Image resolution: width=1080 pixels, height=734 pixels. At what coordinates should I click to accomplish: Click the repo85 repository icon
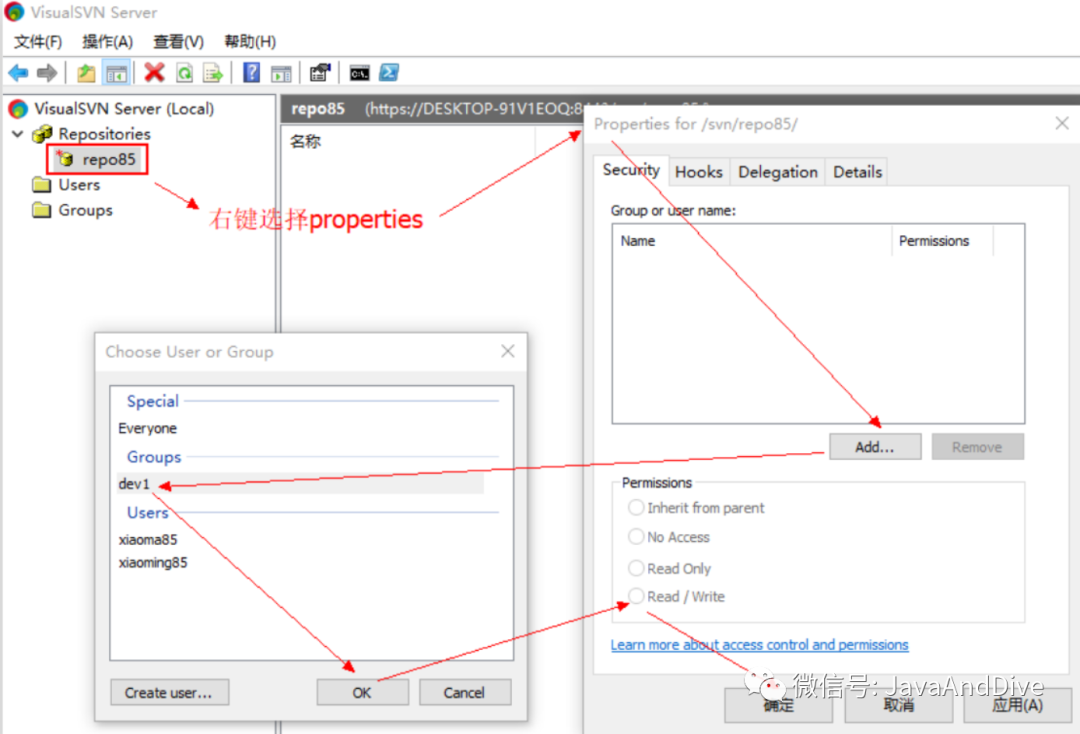click(x=65, y=159)
